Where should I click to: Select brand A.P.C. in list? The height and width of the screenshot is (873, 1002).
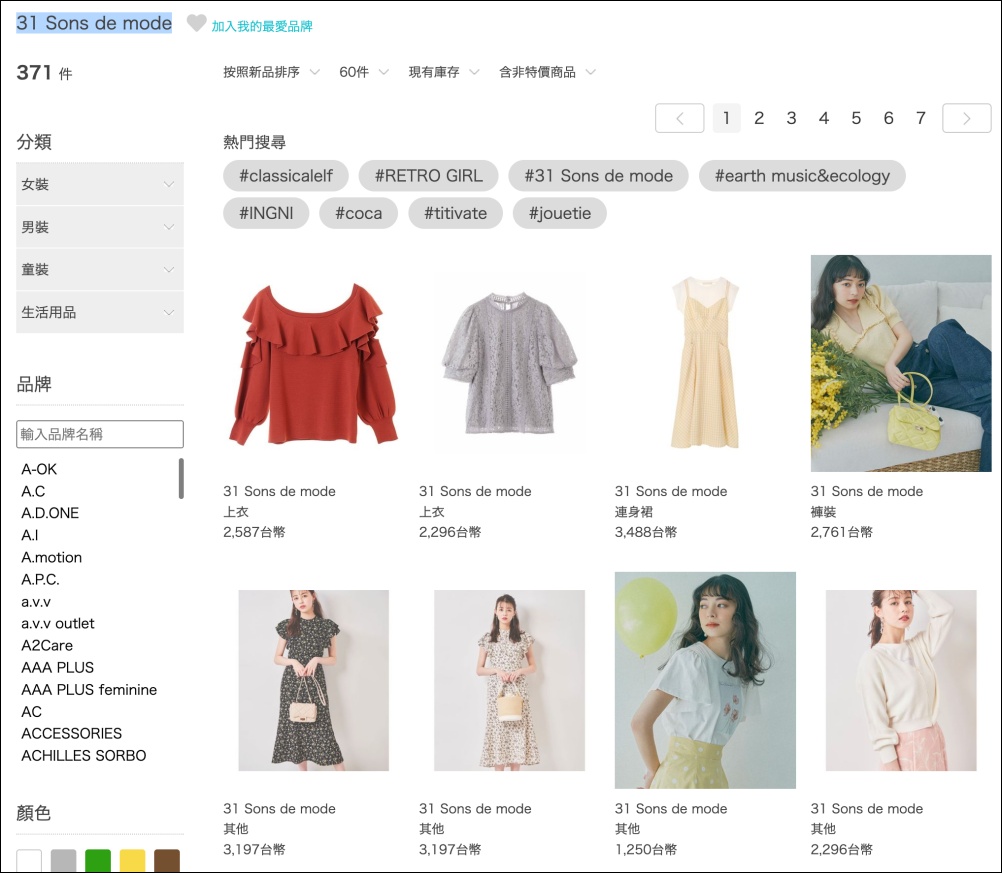[x=40, y=580]
